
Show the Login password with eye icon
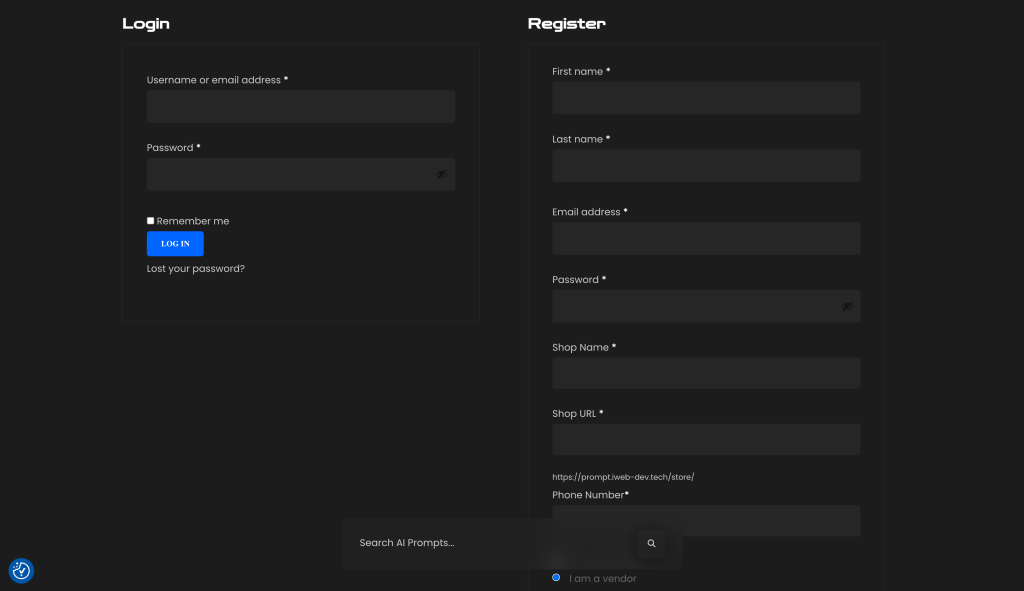point(441,174)
